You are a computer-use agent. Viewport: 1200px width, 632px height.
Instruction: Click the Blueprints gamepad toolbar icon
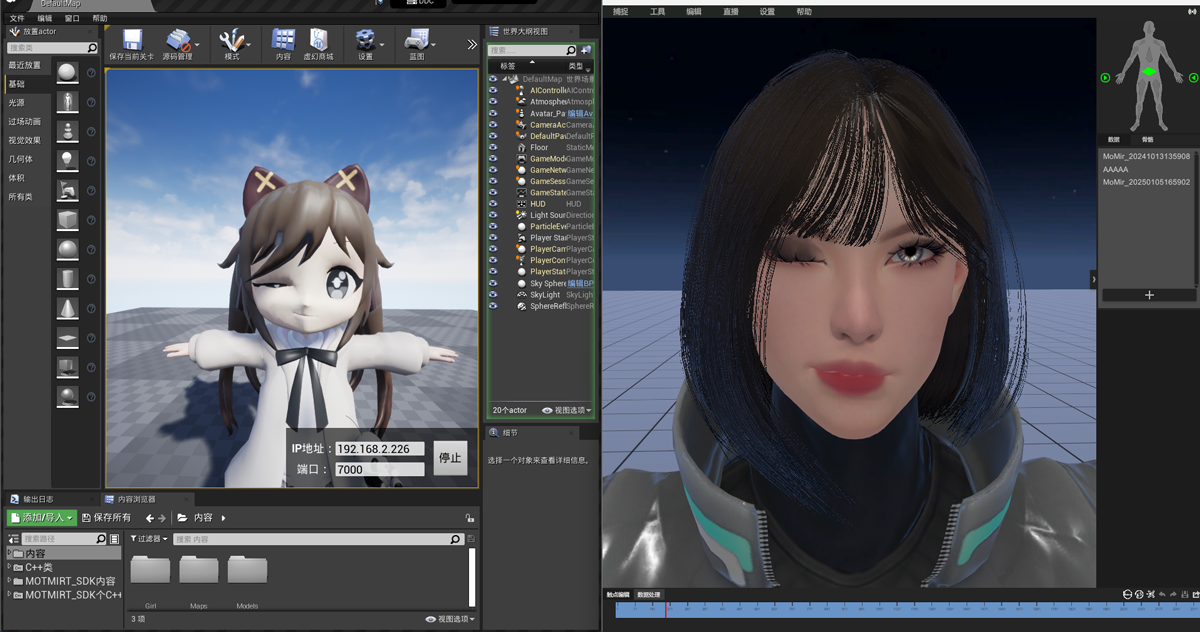(415, 41)
